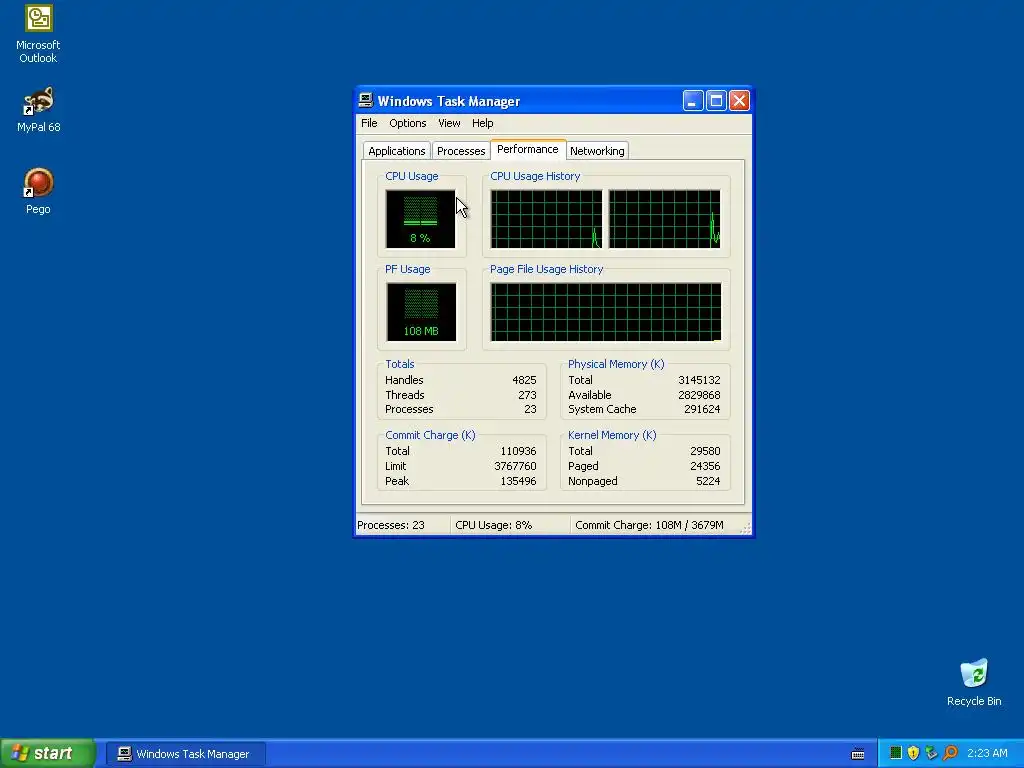
Task: Click the 'Page File Usage History' label
Action: 547,269
